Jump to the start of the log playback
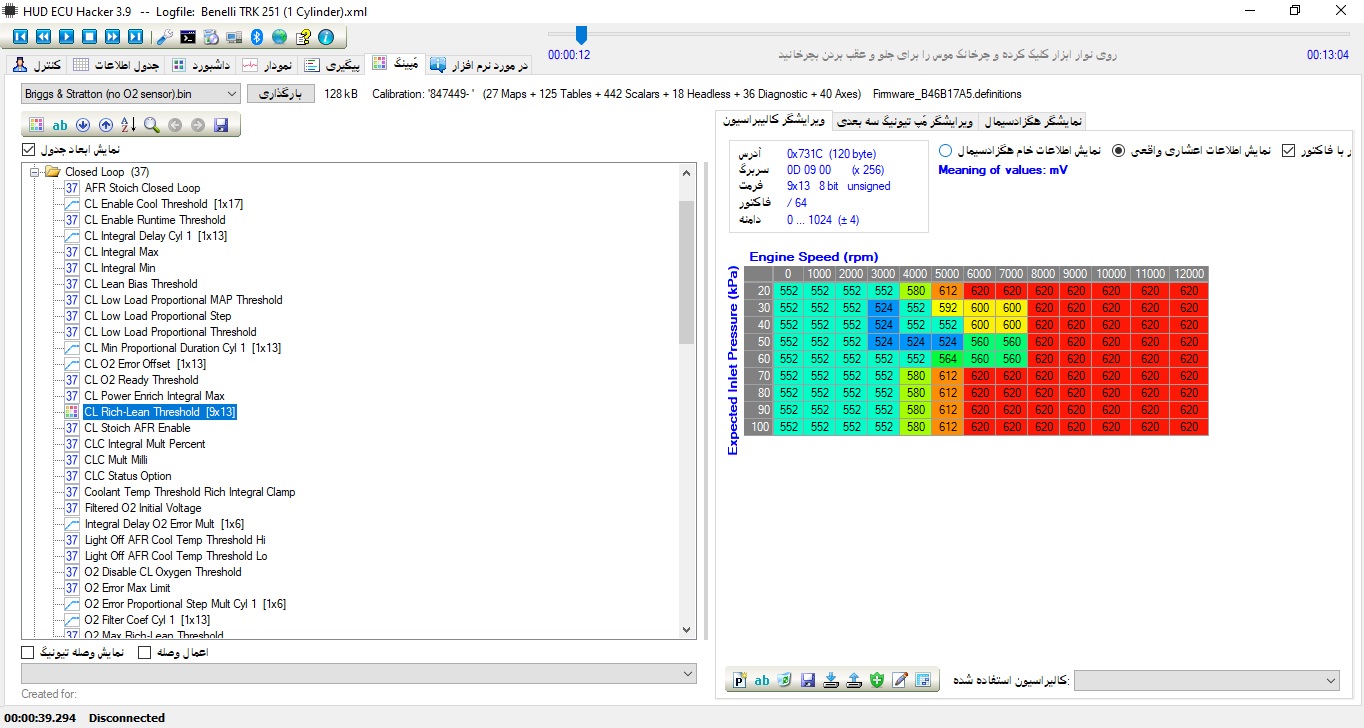This screenshot has width=1364, height=728. tap(20, 37)
